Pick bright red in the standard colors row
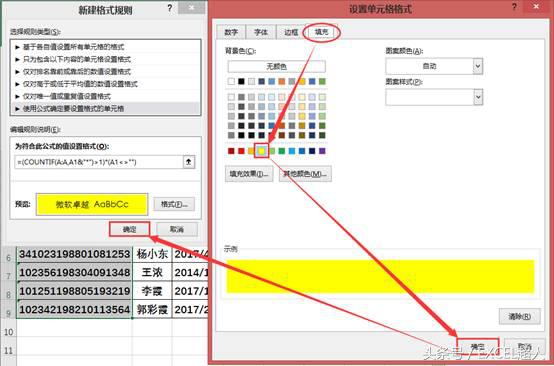Image resolution: width=554 pixels, height=366 pixels. pos(241,151)
